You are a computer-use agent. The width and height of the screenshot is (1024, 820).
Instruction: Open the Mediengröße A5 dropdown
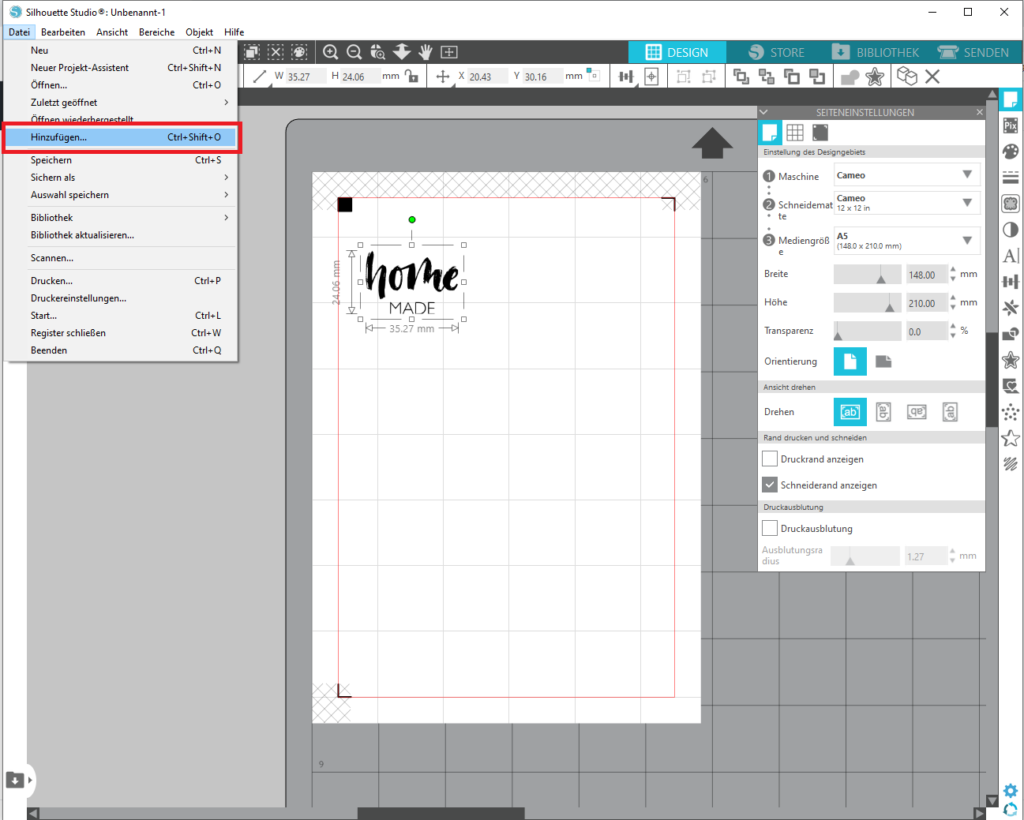click(906, 240)
